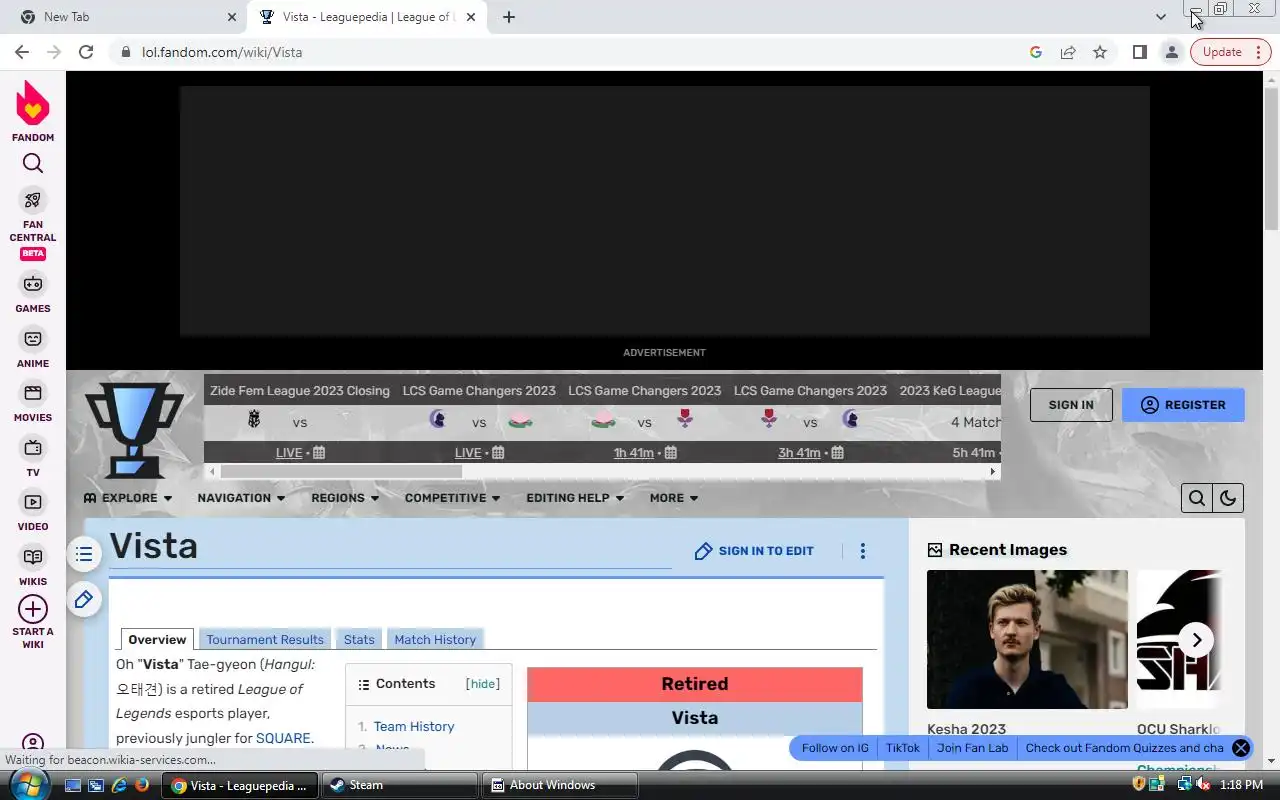Click Sign In to Edit link
1280x800 pixels.
(754, 551)
